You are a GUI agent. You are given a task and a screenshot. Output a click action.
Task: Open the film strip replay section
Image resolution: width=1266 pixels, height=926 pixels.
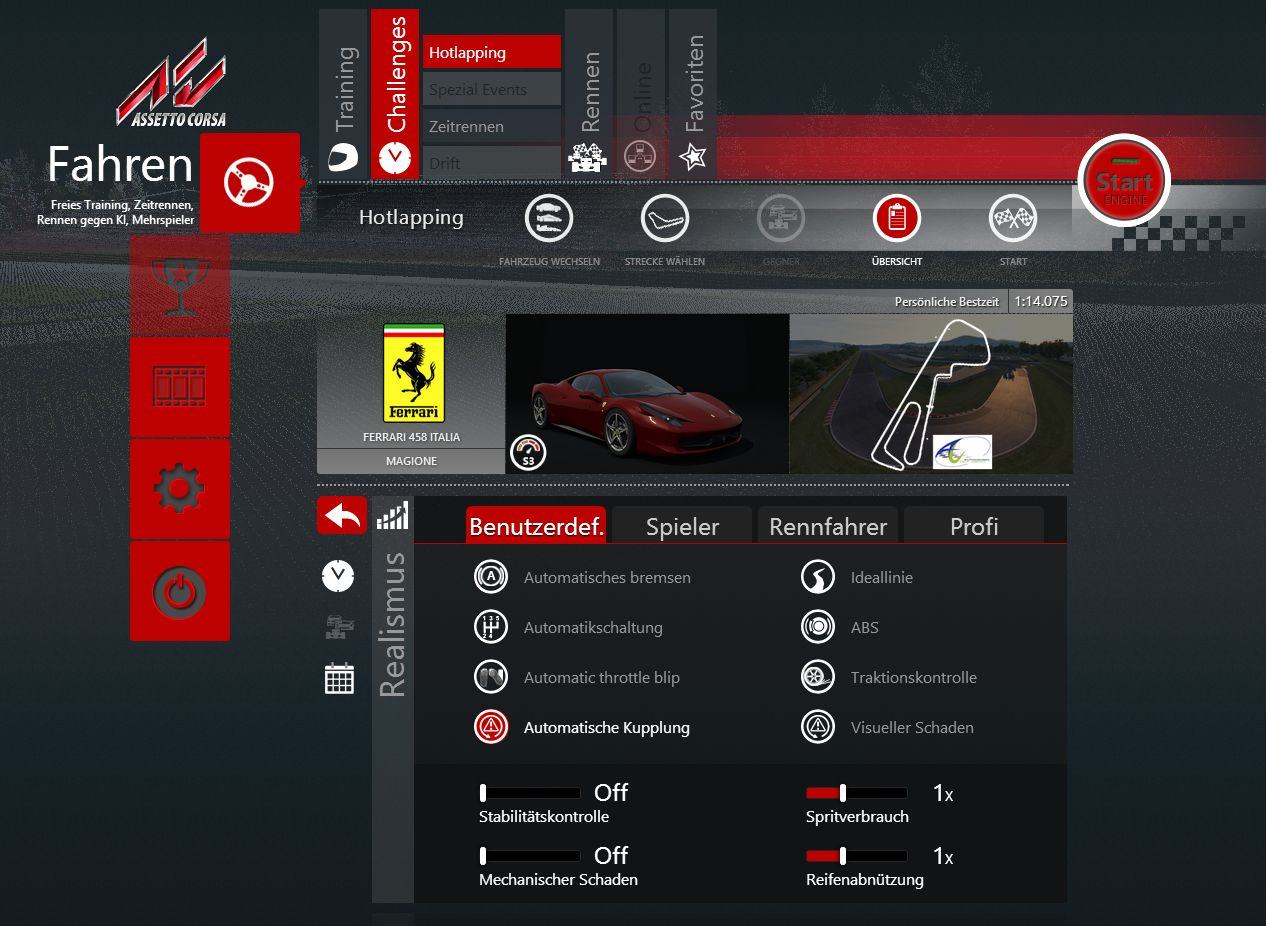180,387
